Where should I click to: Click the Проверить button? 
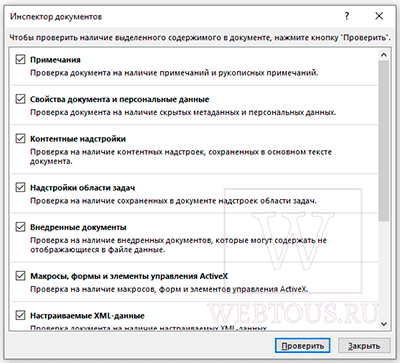[302, 346]
